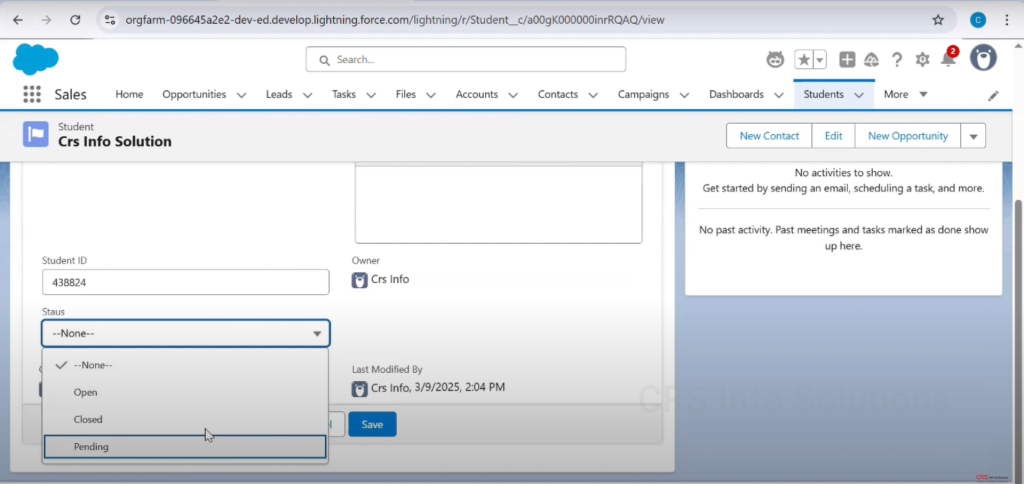The image size is (1024, 484).
Task: Click the Save button
Action: point(372,424)
